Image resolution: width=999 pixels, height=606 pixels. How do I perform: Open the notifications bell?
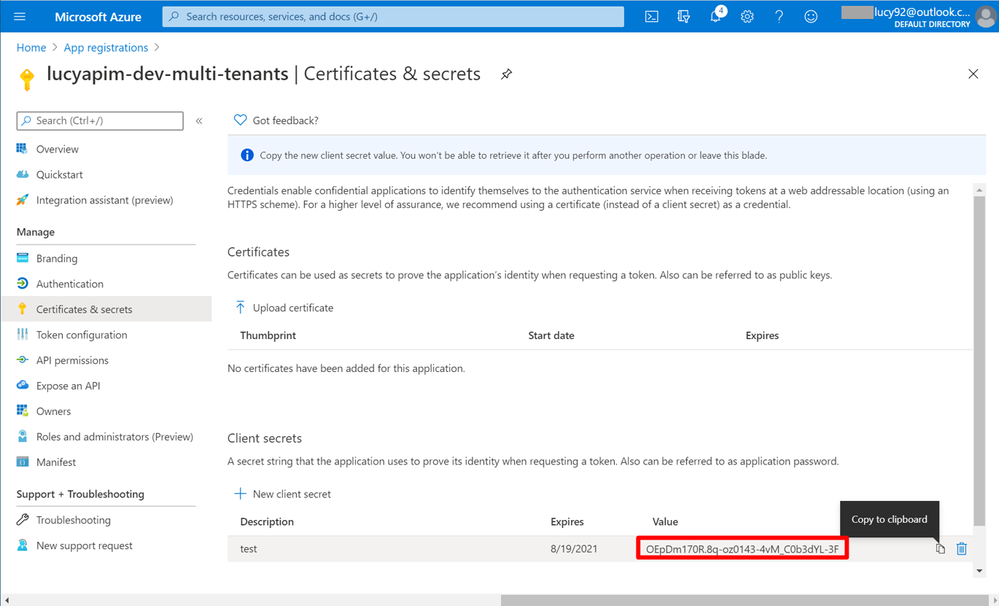pyautogui.click(x=716, y=17)
